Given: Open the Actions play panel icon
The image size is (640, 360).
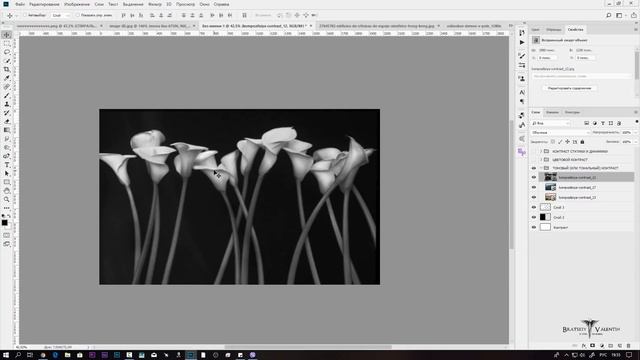Looking at the screenshot, I should [522, 42].
